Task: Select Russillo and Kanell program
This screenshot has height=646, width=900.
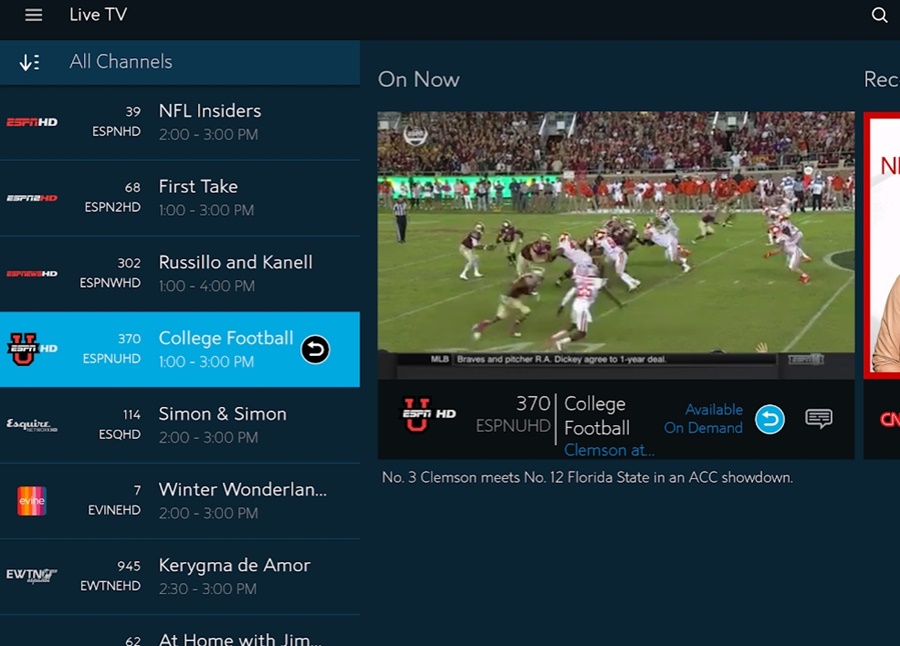Action: 180,274
